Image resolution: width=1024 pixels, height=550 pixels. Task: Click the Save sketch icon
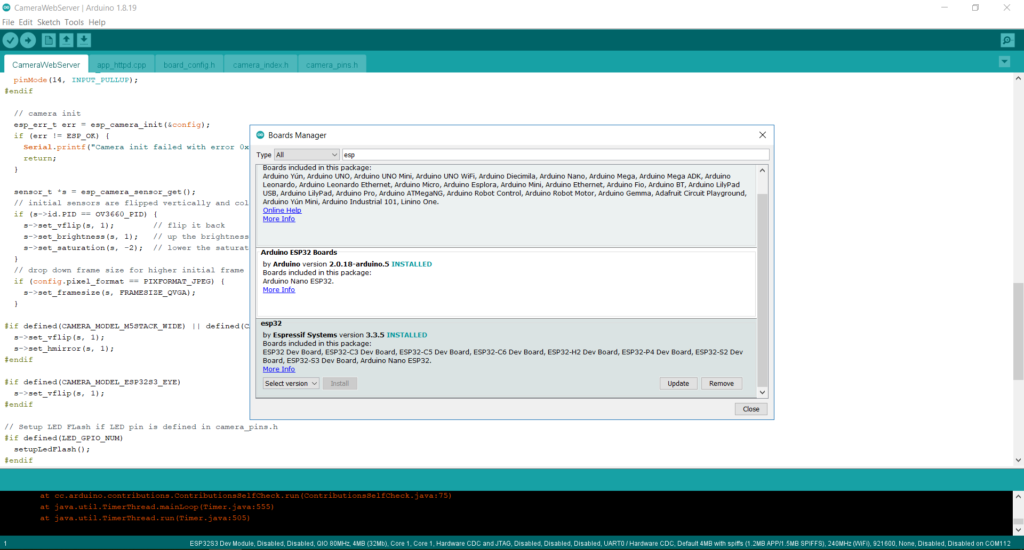(84, 40)
